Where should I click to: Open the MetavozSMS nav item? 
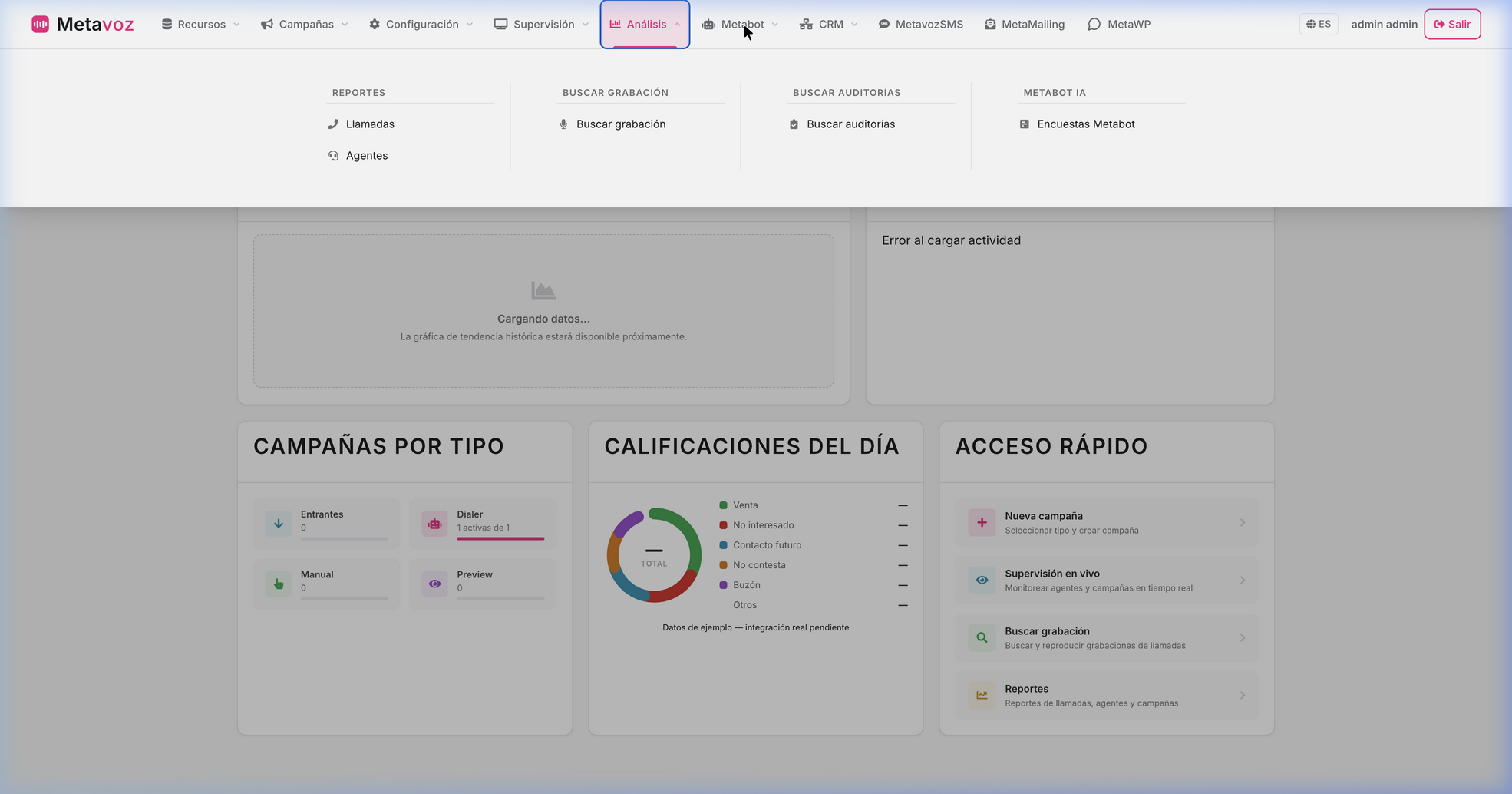[921, 25]
